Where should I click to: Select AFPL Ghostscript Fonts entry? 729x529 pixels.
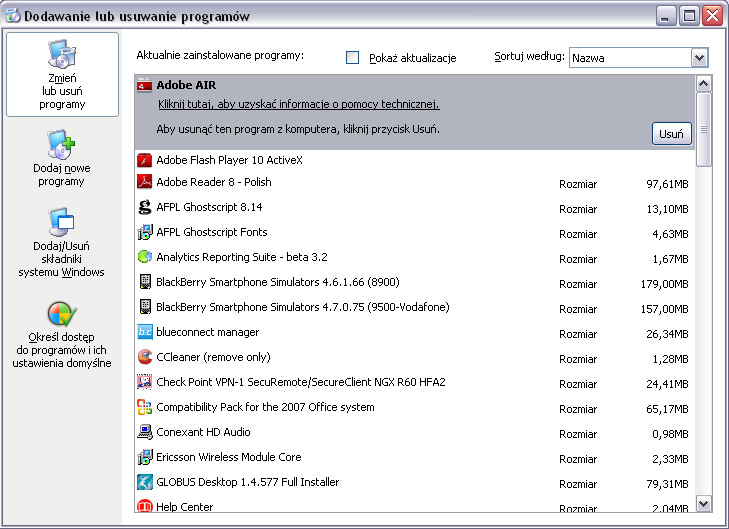415,232
